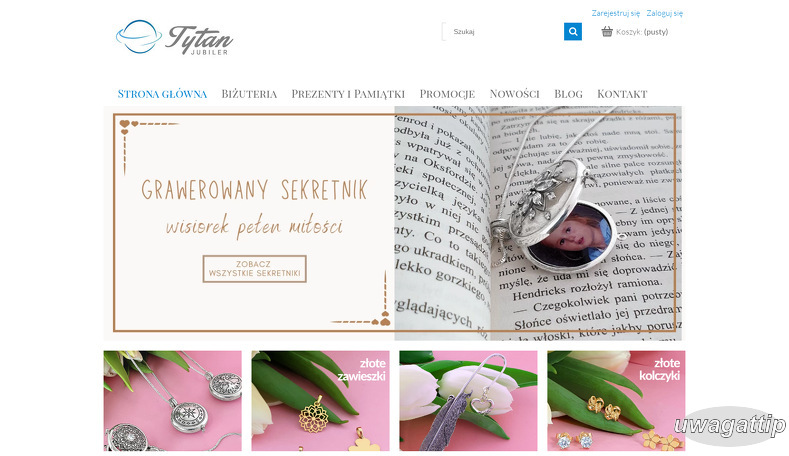
Task: Open the Zaloguj się link
Action: [x=664, y=13]
